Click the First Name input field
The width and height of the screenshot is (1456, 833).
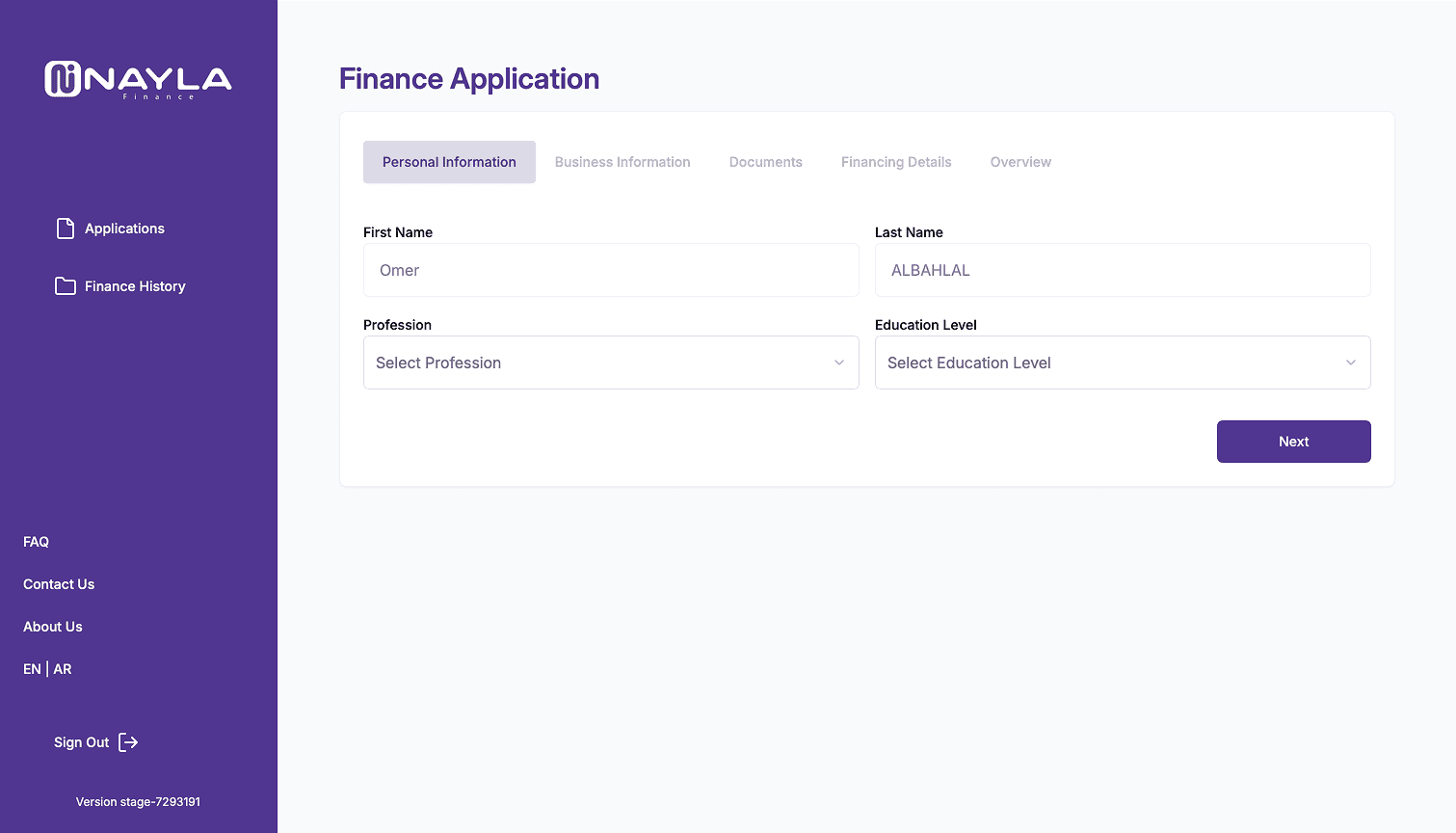[611, 270]
